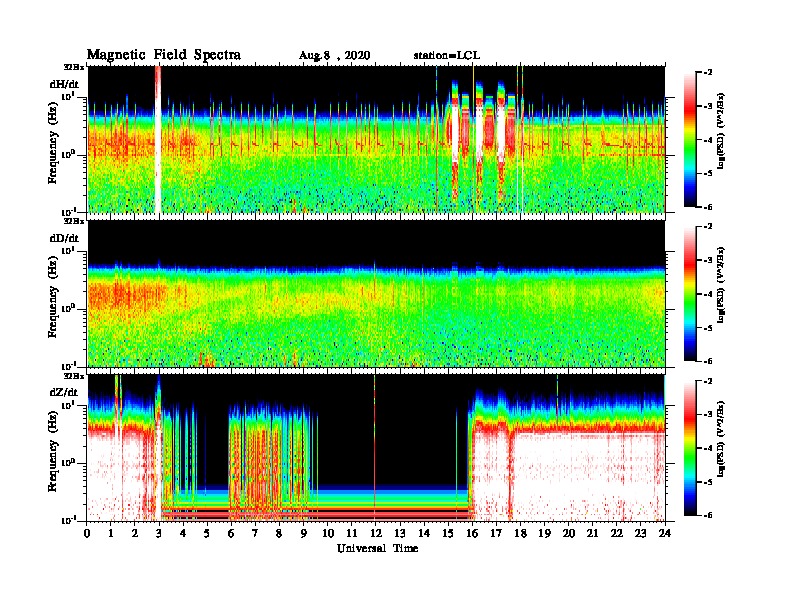Click the dZ/dt panel color scale bar
Image resolution: width=792 pixels, height=612 pixels.
(x=690, y=448)
